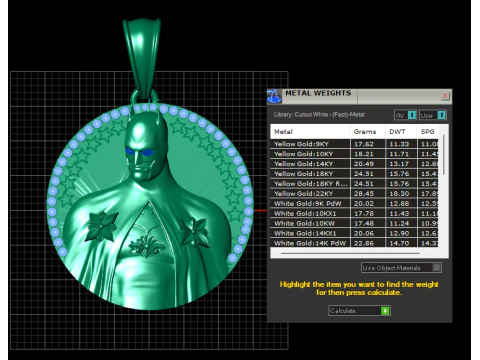This screenshot has height=360, width=480.
Task: Sort by the Grams column header
Action: click(367, 132)
